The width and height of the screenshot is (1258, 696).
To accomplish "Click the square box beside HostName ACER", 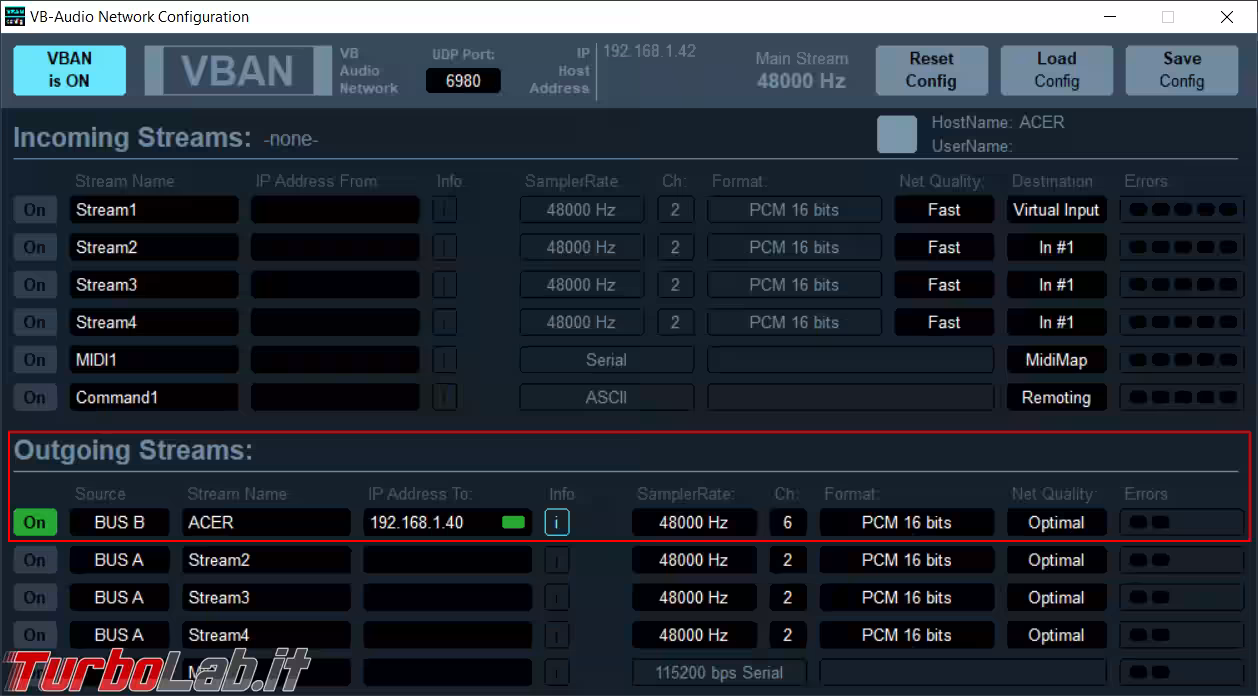I will pyautogui.click(x=896, y=134).
